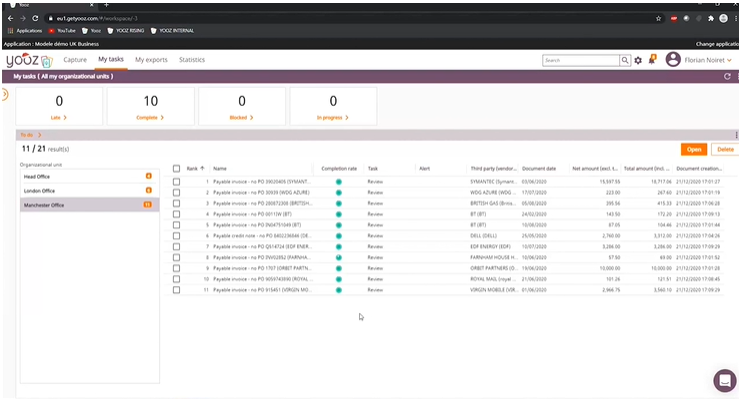Screen dimensions: 739x399
Task: Expand the Late tasks tile
Action: click(x=59, y=118)
